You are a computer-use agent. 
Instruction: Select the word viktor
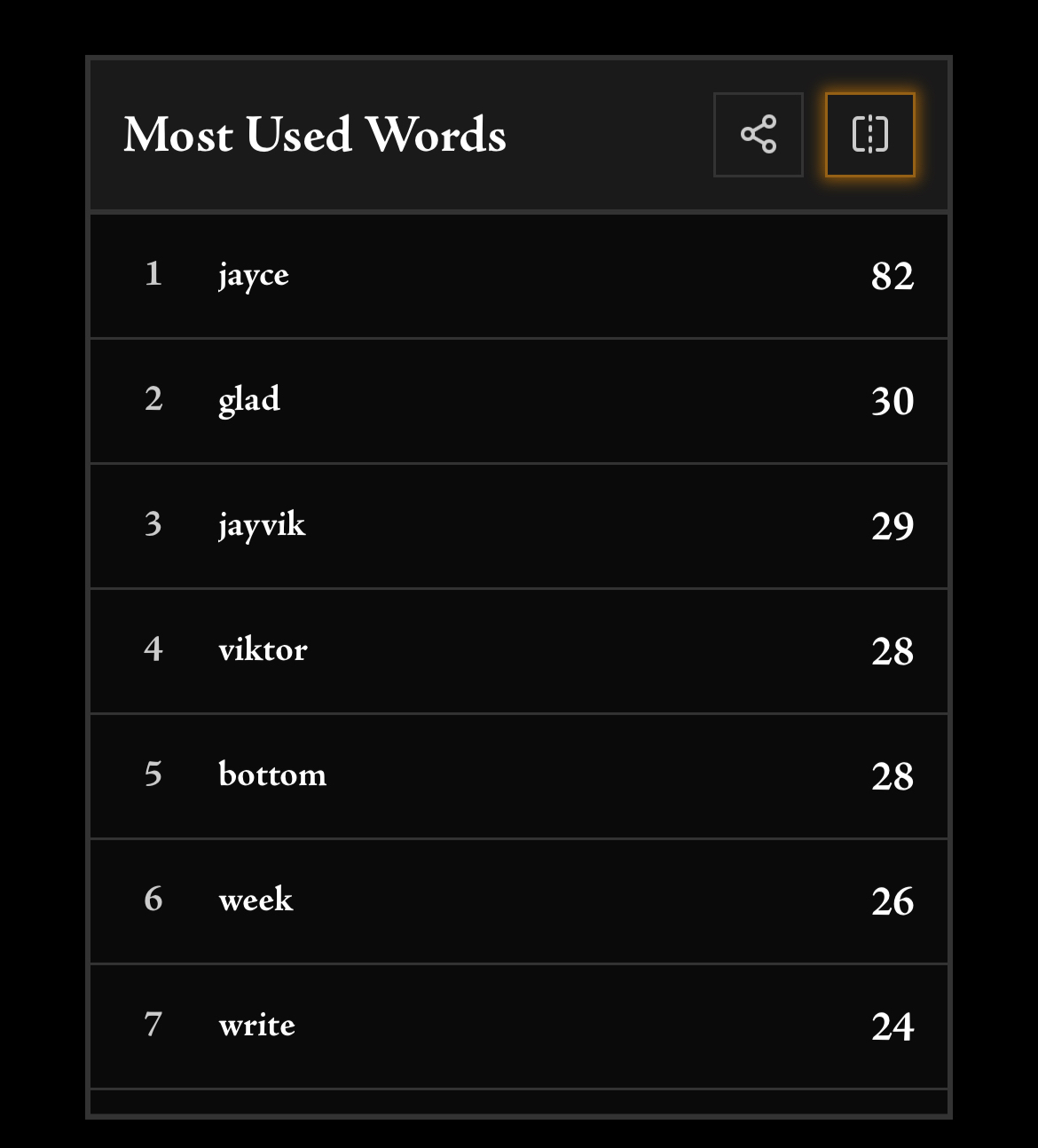pyautogui.click(x=263, y=650)
